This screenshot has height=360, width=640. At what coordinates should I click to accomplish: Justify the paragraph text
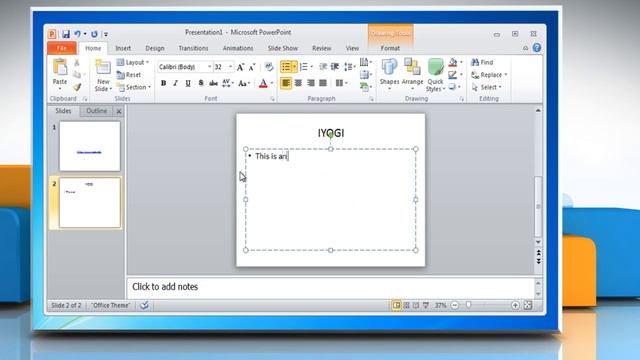pyautogui.click(x=323, y=83)
